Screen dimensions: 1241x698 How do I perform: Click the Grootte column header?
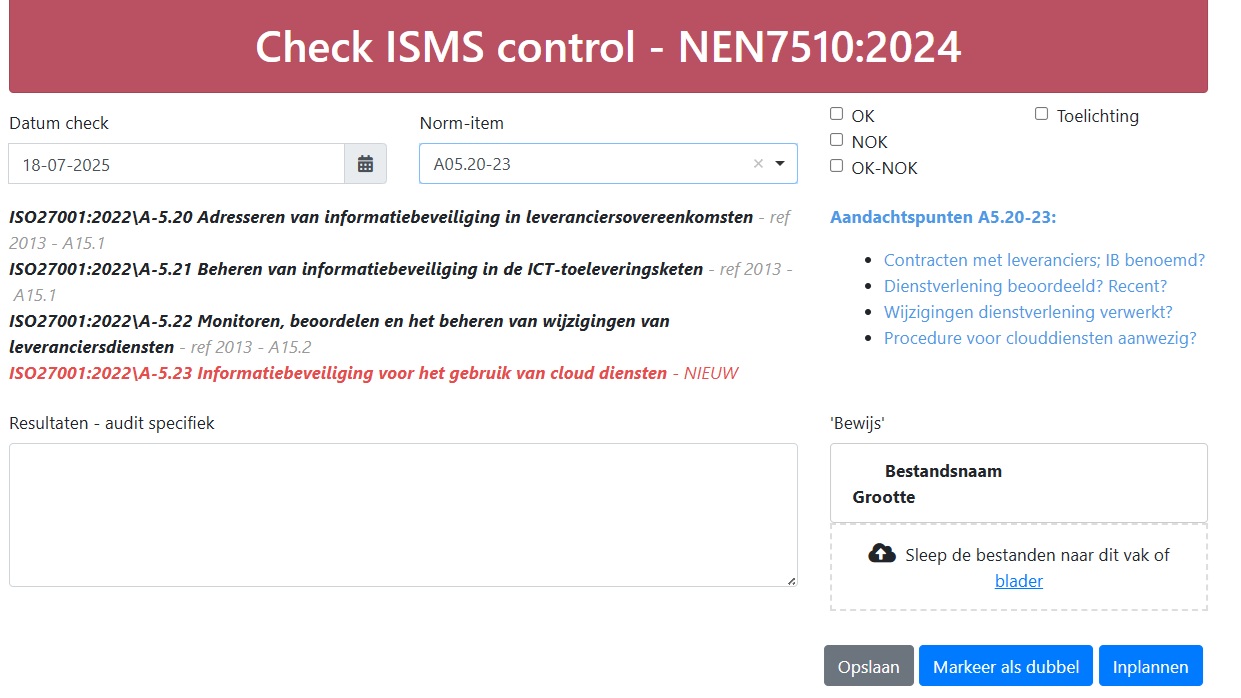[x=884, y=497]
